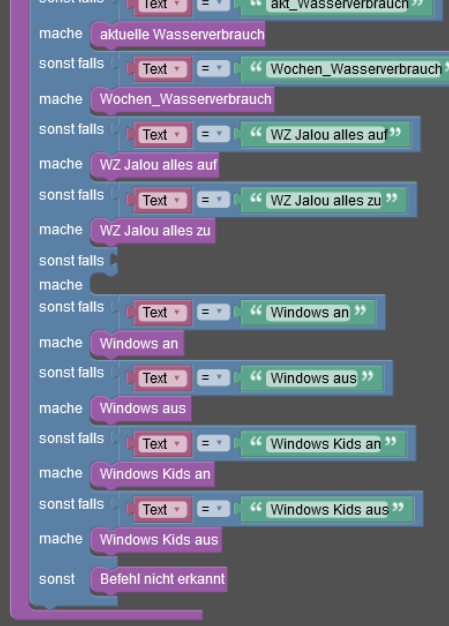Select the purple "Wochen_Wasserverbrauch" function block
The width and height of the screenshot is (449, 626).
coord(183,99)
